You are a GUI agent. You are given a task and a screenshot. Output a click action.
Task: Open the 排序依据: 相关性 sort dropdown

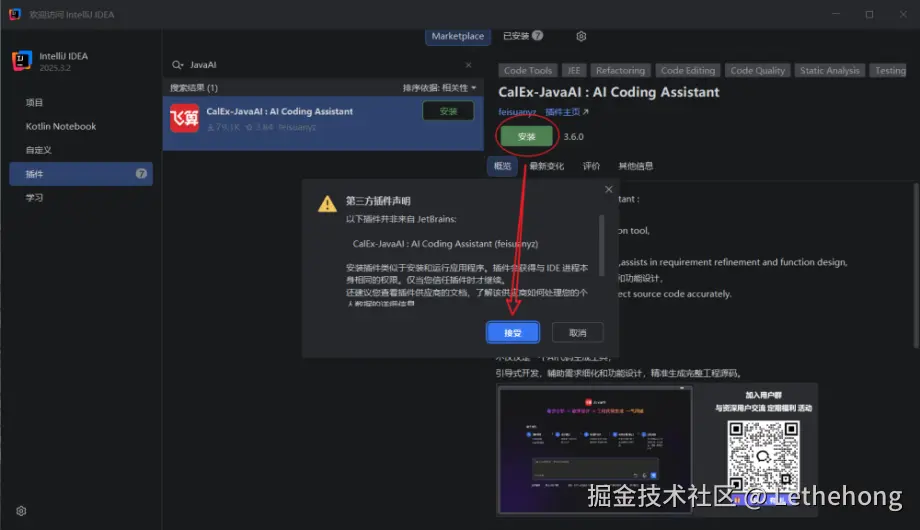pos(439,87)
